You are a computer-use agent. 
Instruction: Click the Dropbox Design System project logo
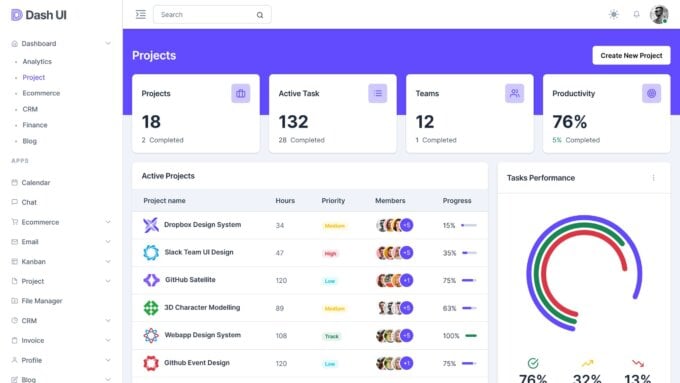click(x=151, y=225)
